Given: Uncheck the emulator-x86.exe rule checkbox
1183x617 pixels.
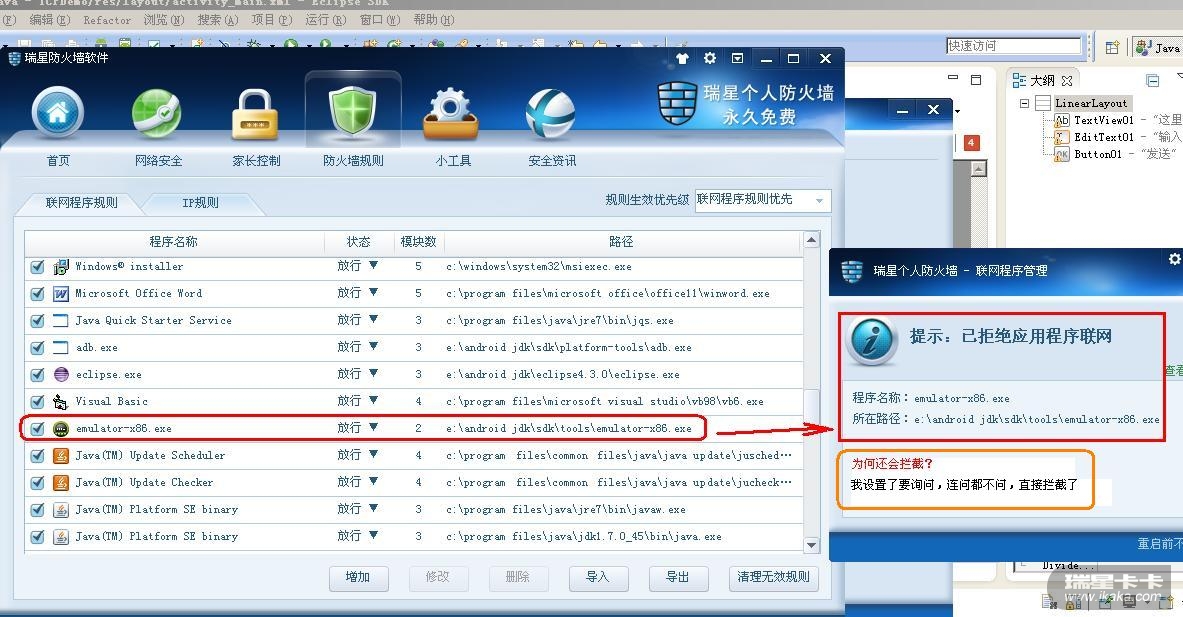Looking at the screenshot, I should (x=37, y=428).
